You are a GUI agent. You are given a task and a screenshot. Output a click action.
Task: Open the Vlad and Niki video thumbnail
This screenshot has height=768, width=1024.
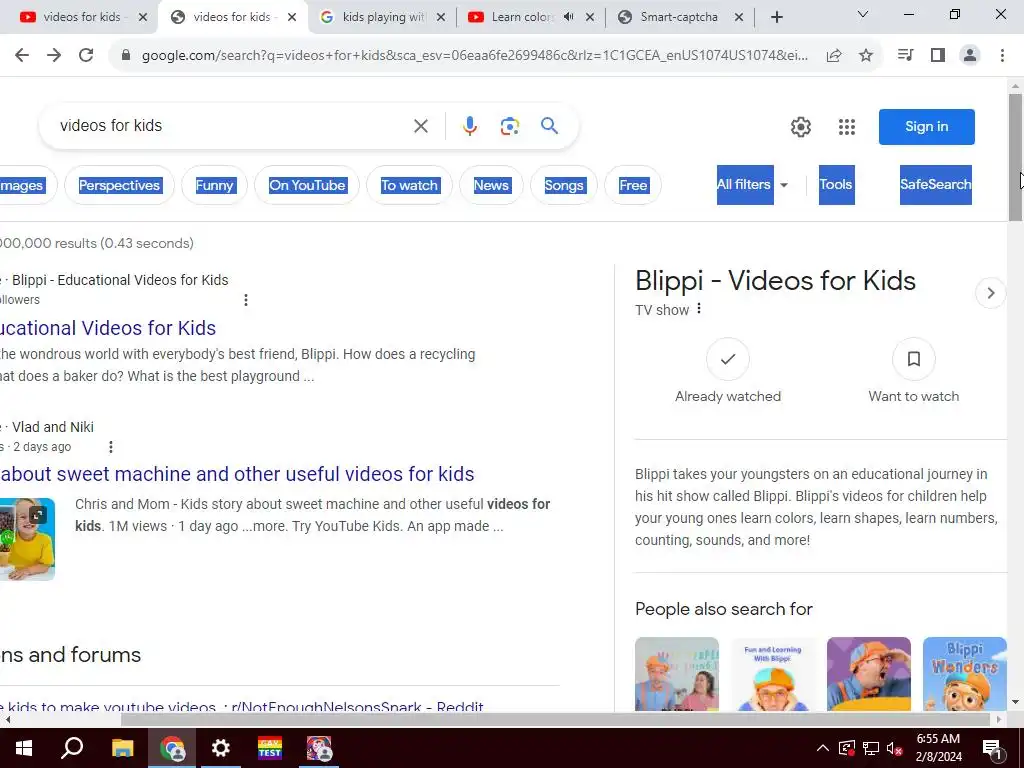27,539
